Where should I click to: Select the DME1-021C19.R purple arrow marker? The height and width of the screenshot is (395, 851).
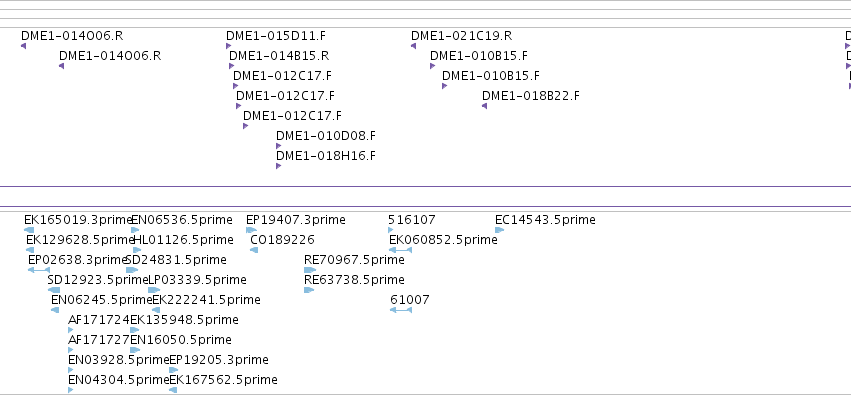click(414, 46)
